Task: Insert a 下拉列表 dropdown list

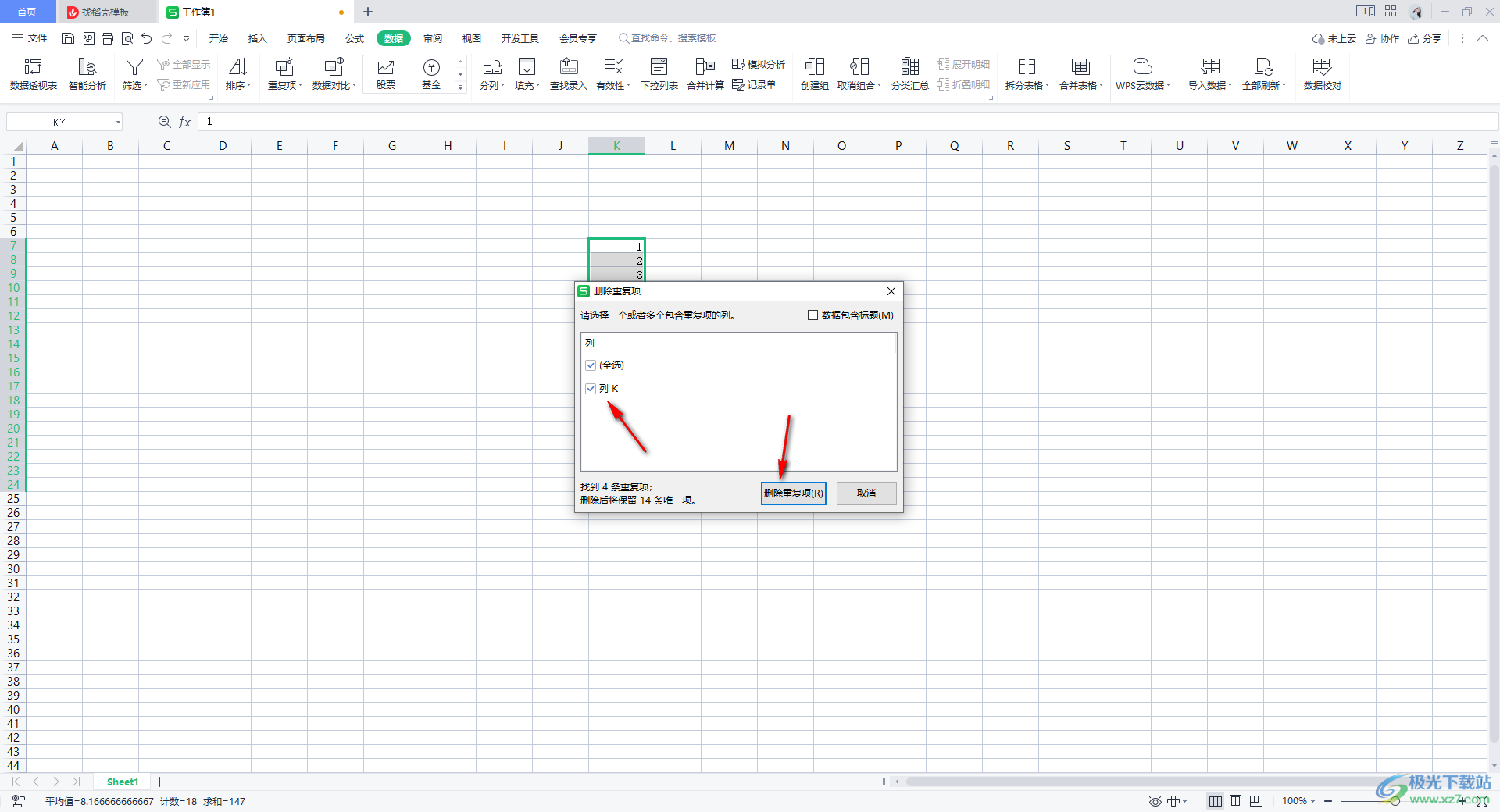Action: pyautogui.click(x=659, y=74)
